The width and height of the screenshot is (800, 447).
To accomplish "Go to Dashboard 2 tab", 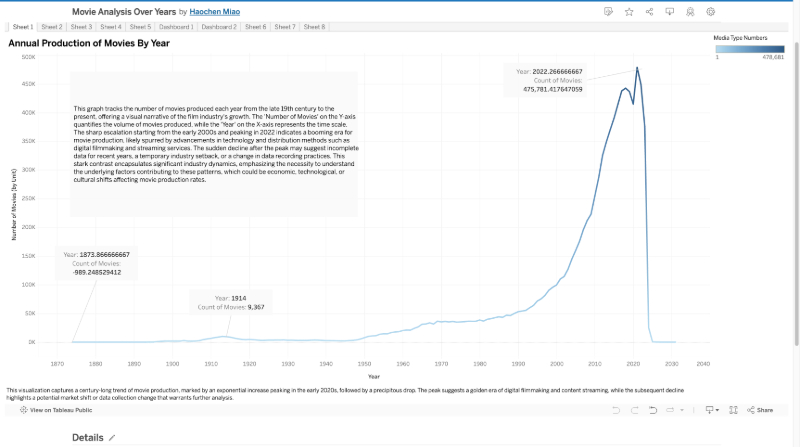I will pyautogui.click(x=219, y=27).
